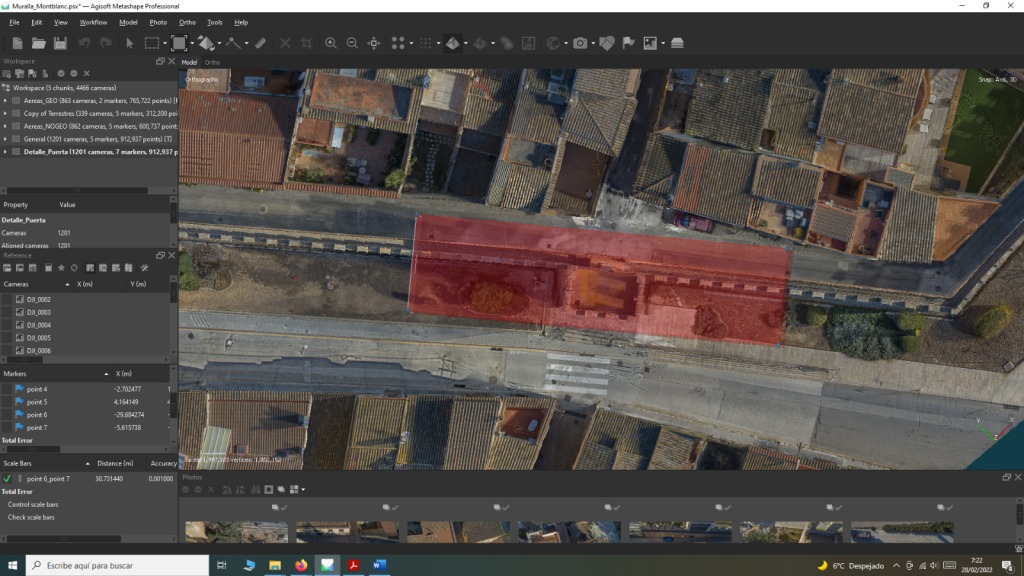Uncheck the point 6_point 7 scale bar
Screen dimensions: 1024x576
[x=8, y=479]
